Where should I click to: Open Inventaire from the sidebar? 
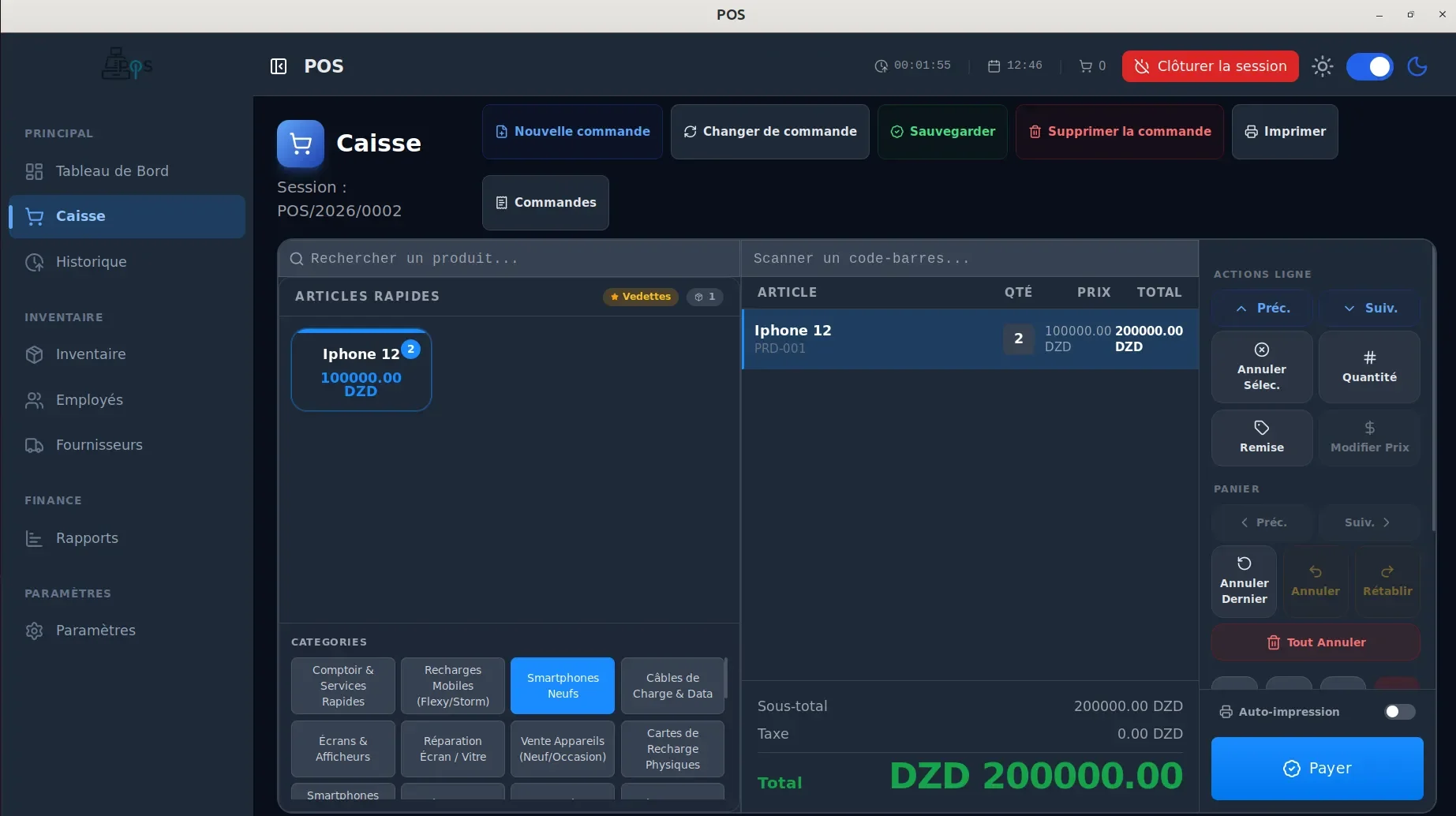[x=127, y=354]
